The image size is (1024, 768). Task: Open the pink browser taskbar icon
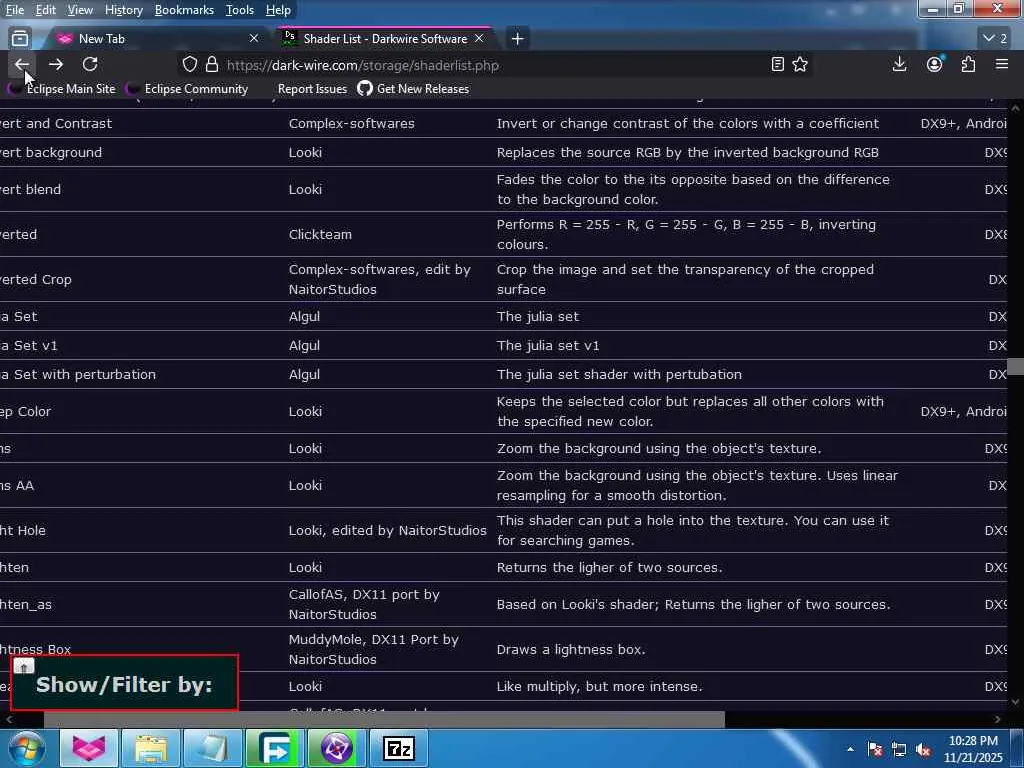(89, 748)
